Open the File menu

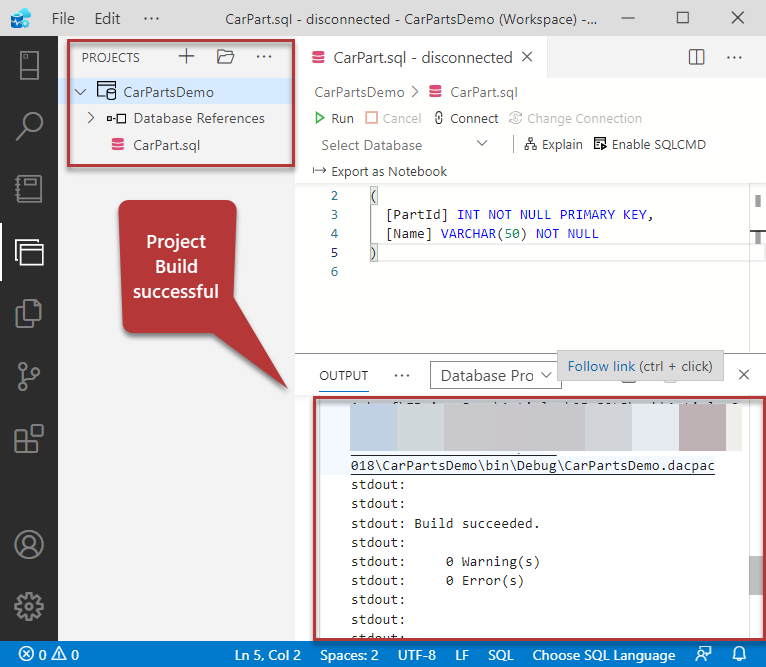click(x=63, y=19)
